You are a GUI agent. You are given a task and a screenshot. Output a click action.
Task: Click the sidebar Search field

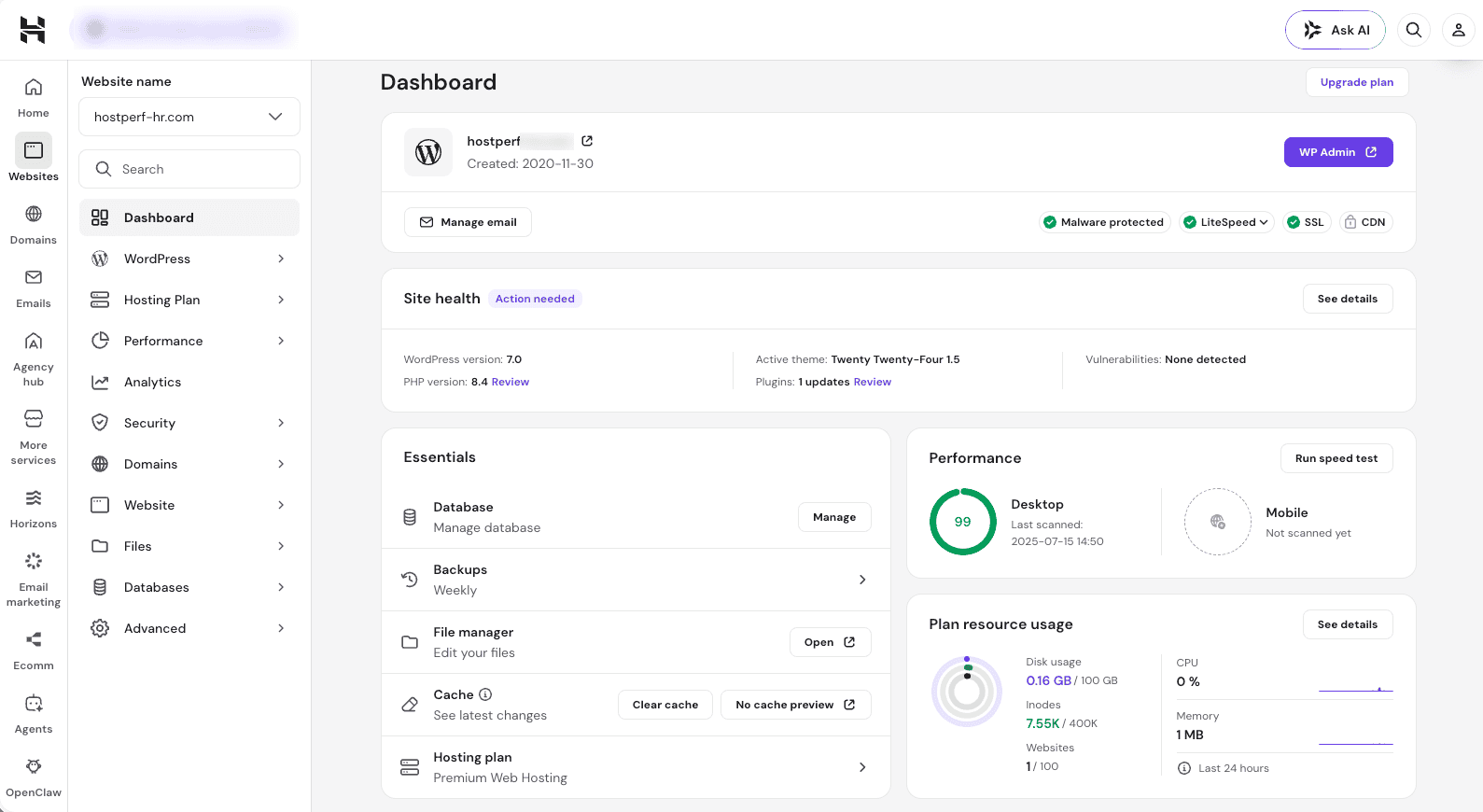tap(189, 169)
